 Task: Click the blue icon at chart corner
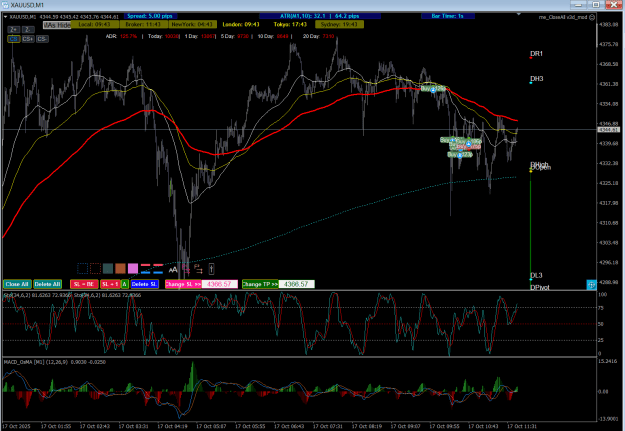(x=592, y=284)
